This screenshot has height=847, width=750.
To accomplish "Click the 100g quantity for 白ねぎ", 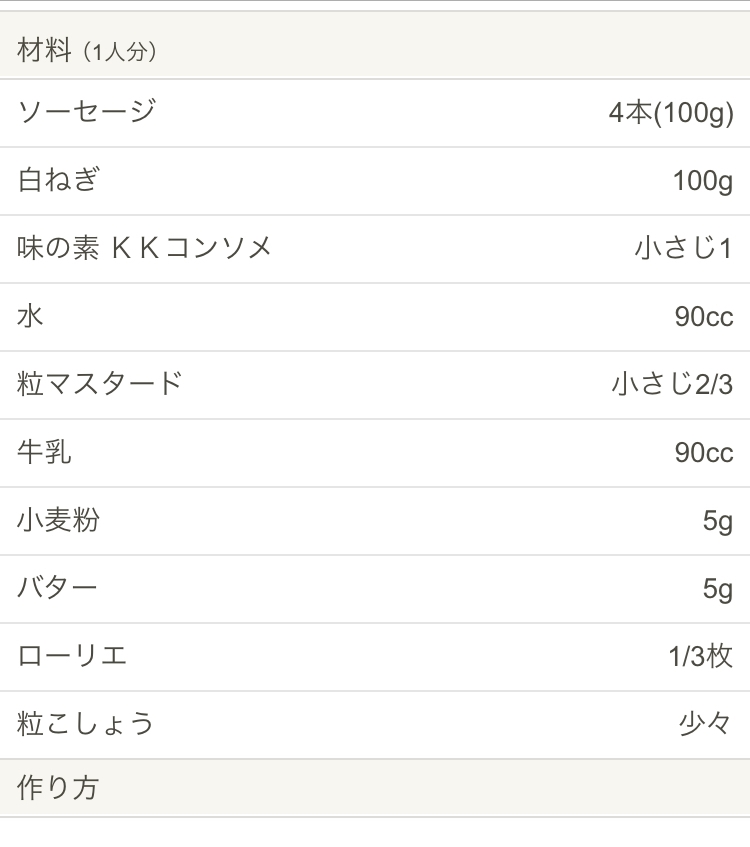I will click(702, 181).
